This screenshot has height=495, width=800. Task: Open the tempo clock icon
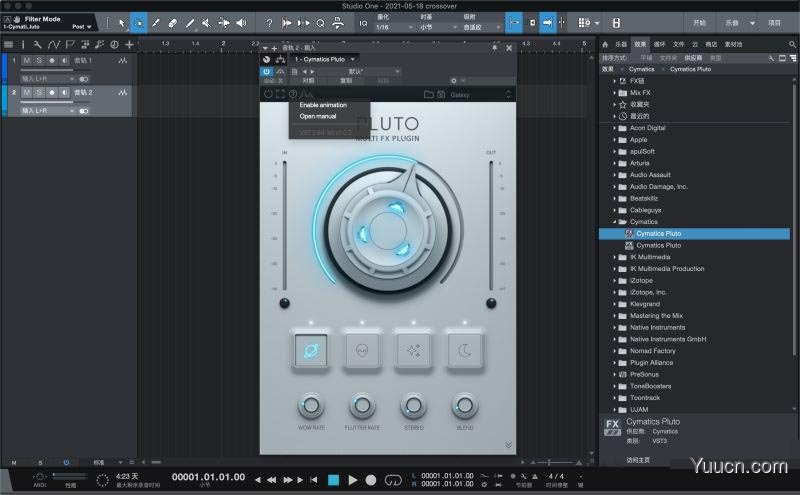pyautogui.click(x=114, y=45)
